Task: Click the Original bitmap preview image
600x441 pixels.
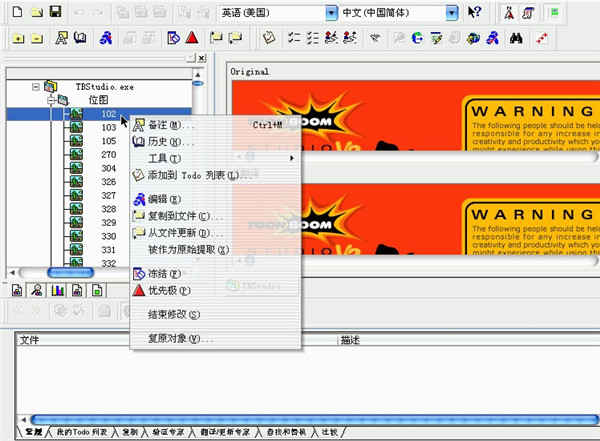Action: click(416, 115)
